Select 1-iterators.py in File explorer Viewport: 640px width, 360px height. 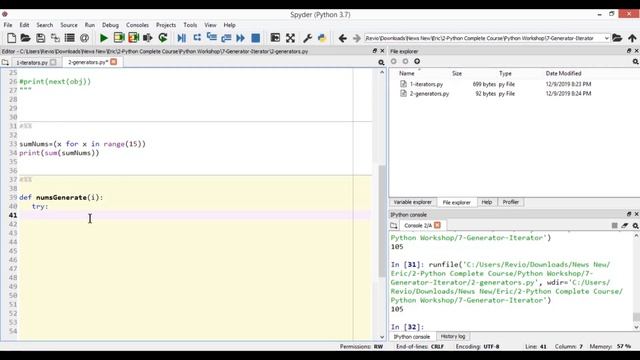426,84
